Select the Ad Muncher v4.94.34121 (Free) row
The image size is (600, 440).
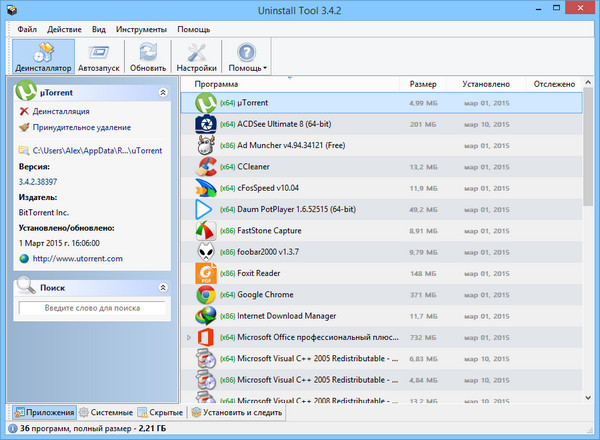pos(382,145)
